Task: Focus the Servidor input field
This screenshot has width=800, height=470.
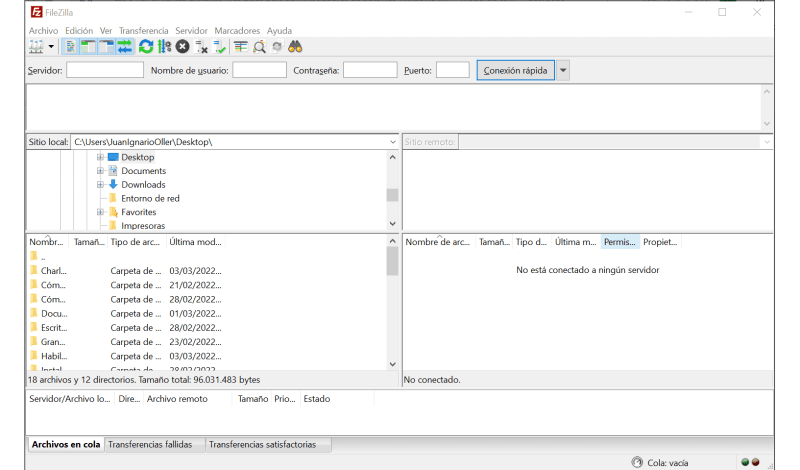Action: (105, 70)
